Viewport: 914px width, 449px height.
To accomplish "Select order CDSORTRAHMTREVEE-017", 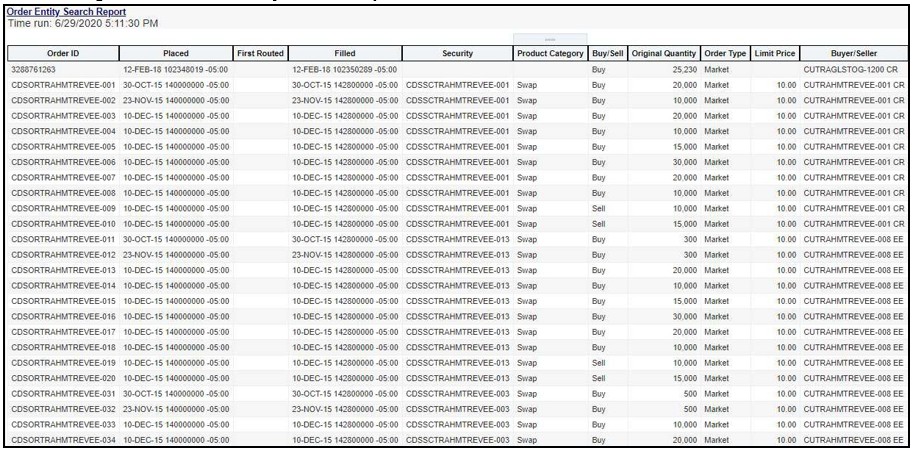I will click(x=64, y=332).
